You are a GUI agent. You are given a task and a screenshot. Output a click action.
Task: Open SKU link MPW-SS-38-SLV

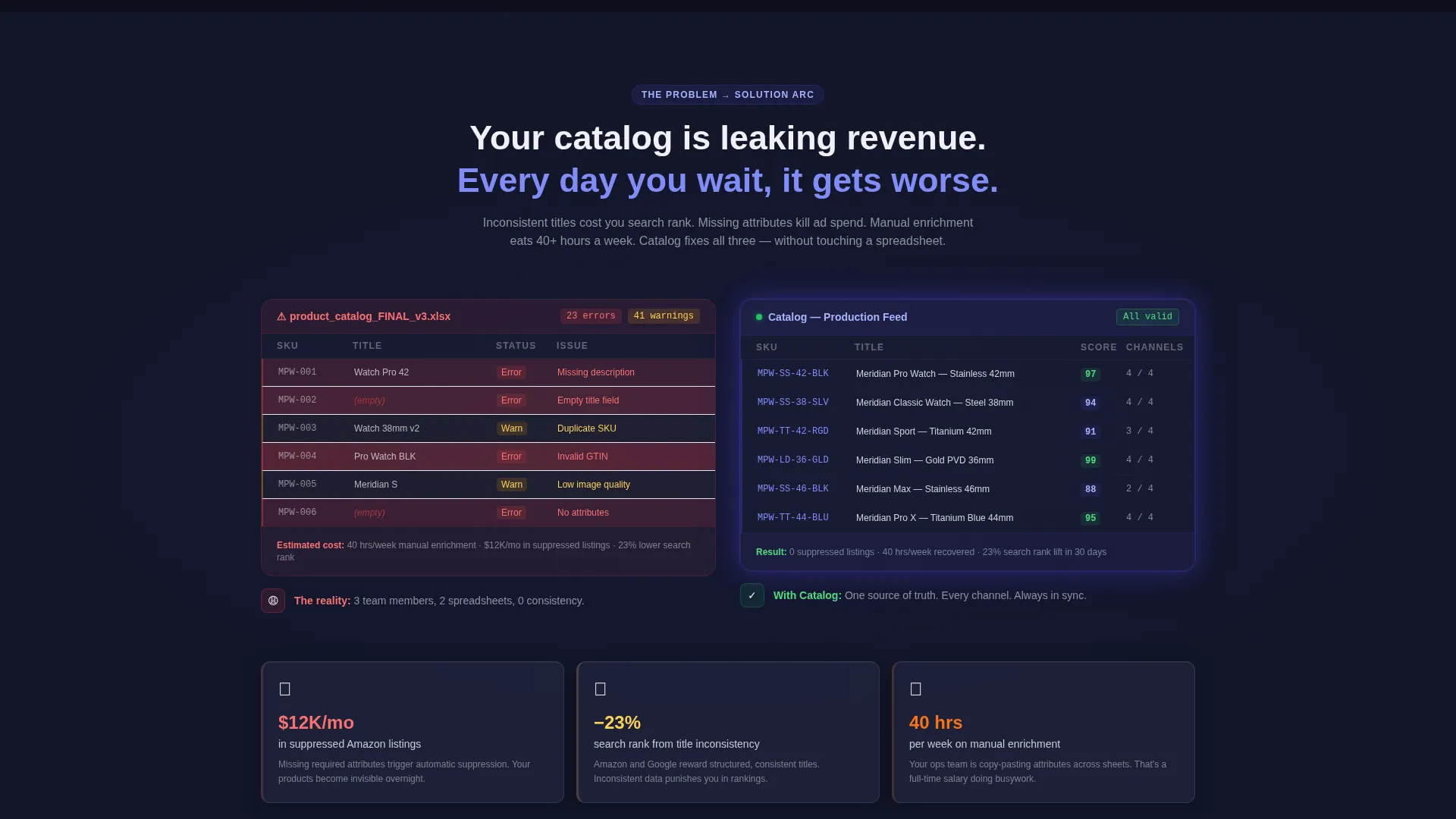792,403
